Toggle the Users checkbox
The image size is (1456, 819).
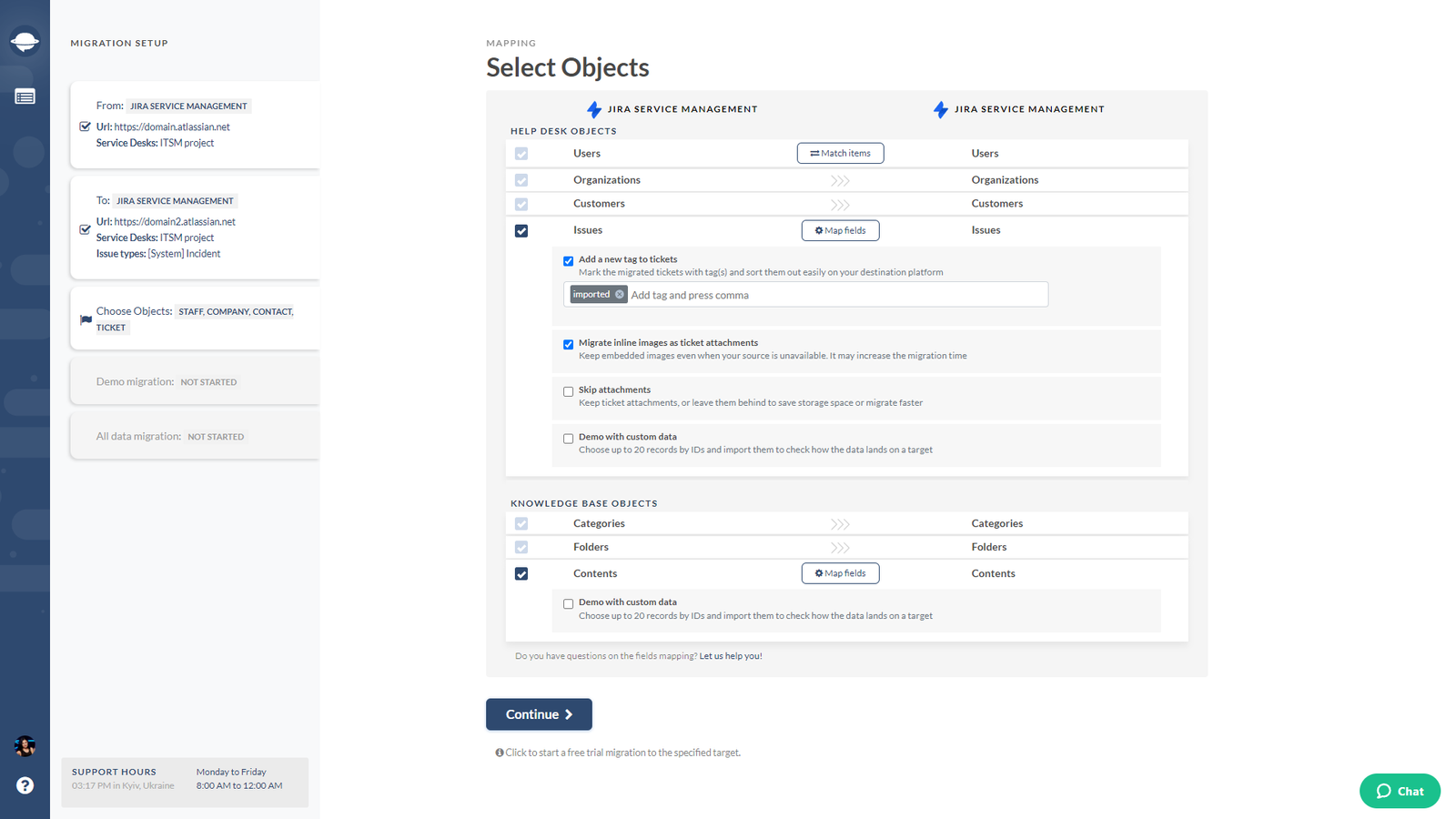click(521, 154)
